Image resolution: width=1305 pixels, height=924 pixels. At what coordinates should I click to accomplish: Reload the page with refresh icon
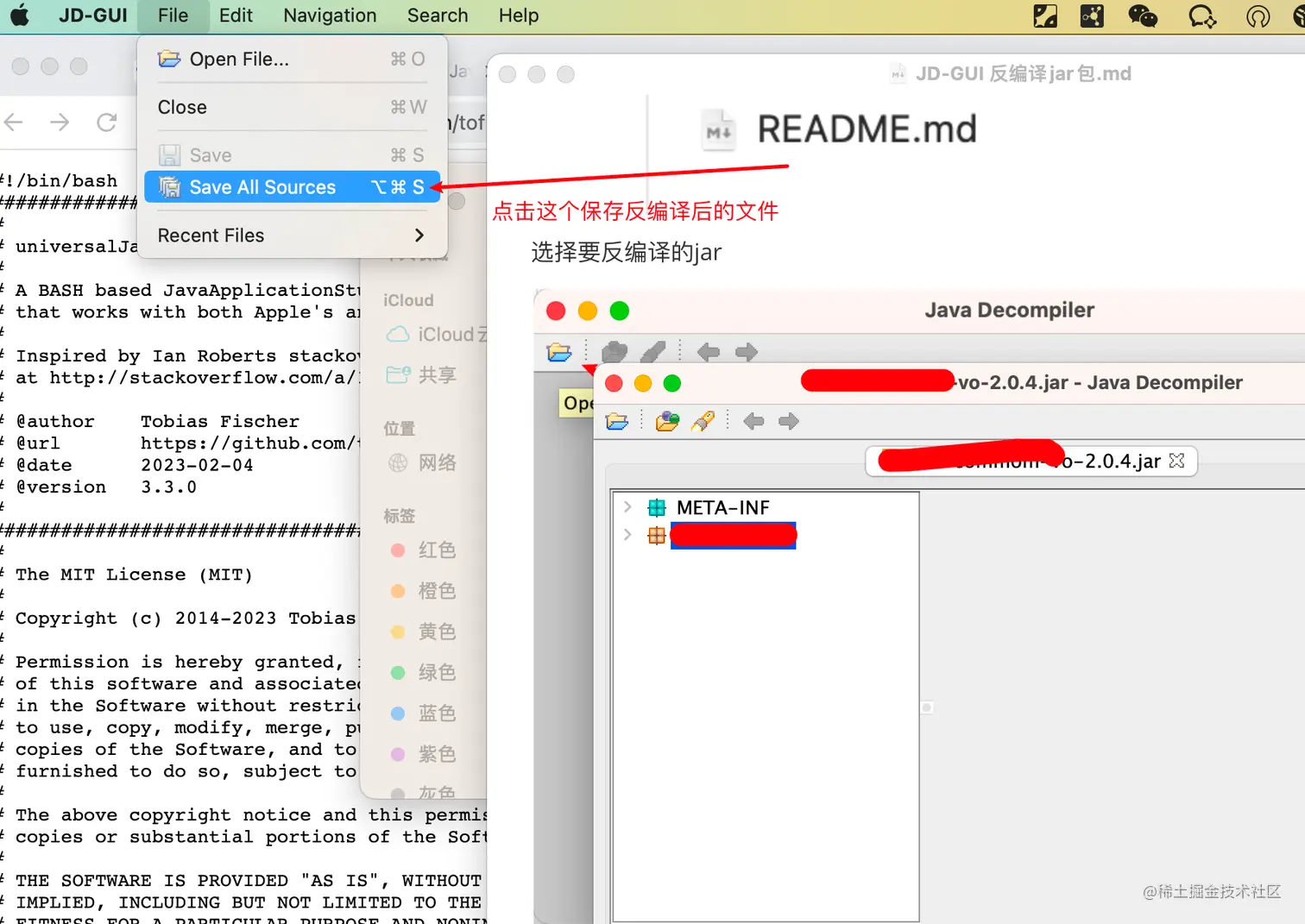pyautogui.click(x=107, y=123)
